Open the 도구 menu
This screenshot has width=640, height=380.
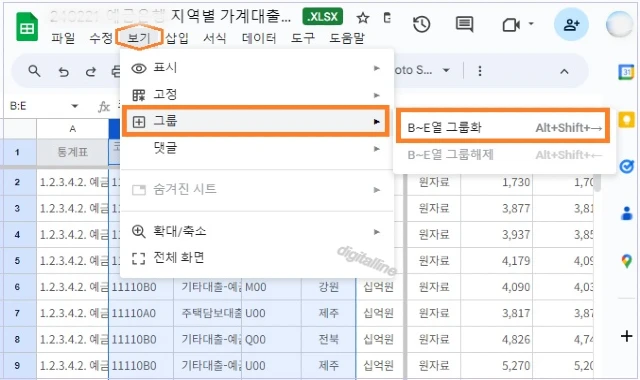(x=303, y=38)
